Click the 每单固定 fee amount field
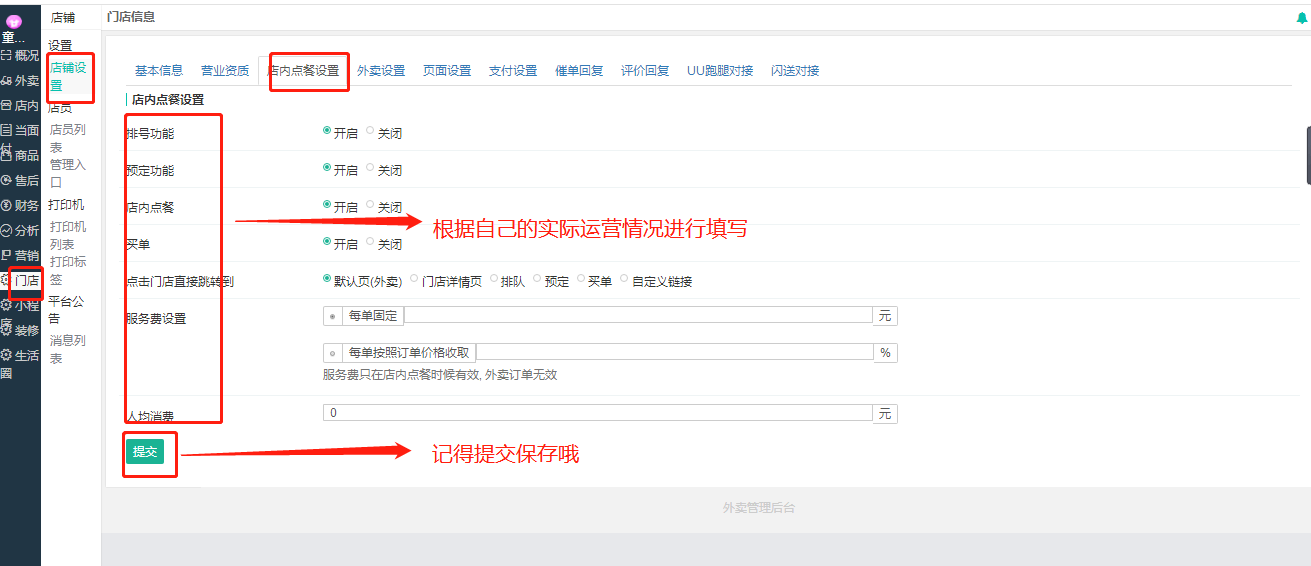Viewport: 1311px width, 566px height. coord(639,315)
